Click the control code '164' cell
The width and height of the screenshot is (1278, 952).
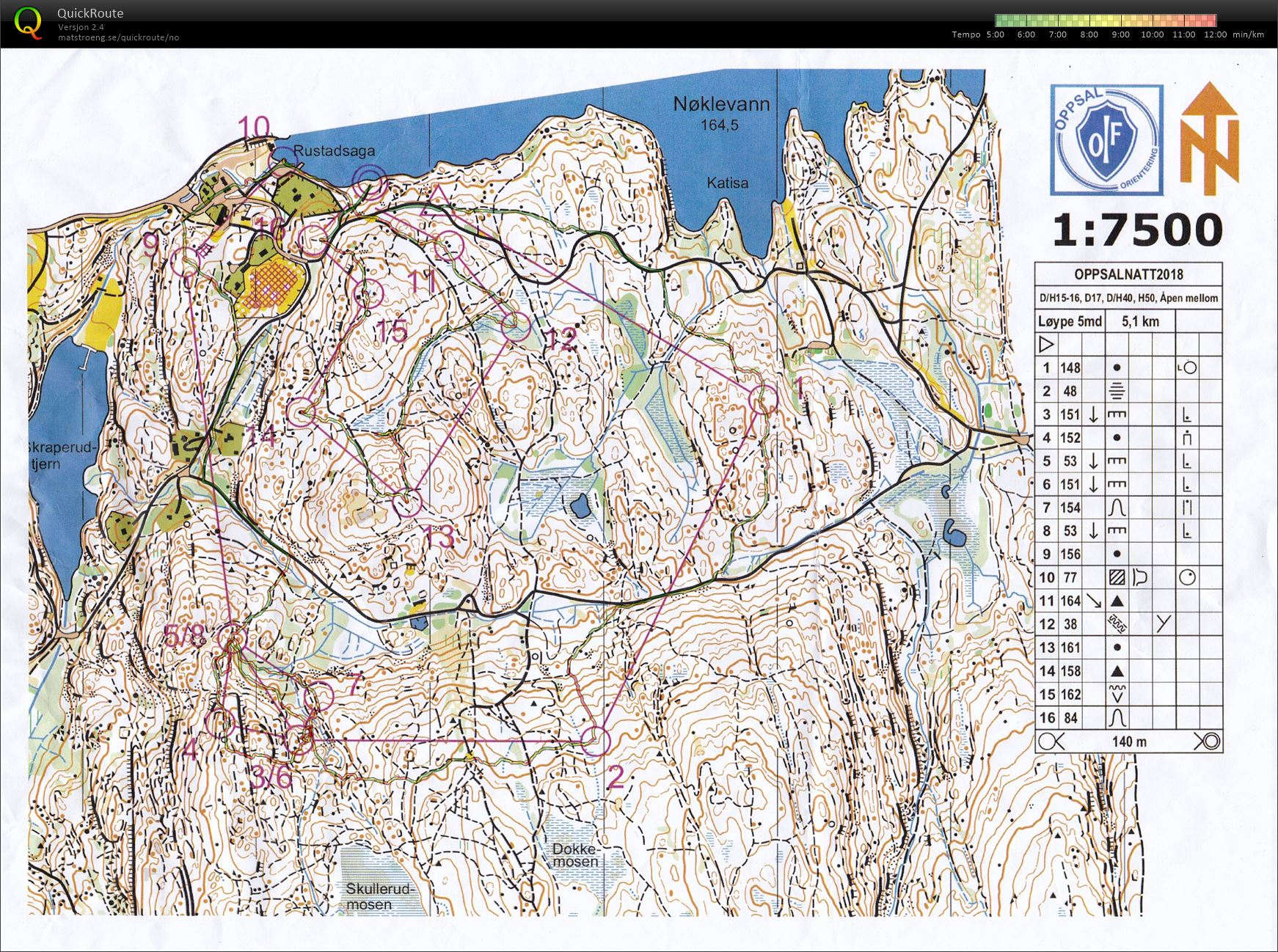pyautogui.click(x=1070, y=601)
